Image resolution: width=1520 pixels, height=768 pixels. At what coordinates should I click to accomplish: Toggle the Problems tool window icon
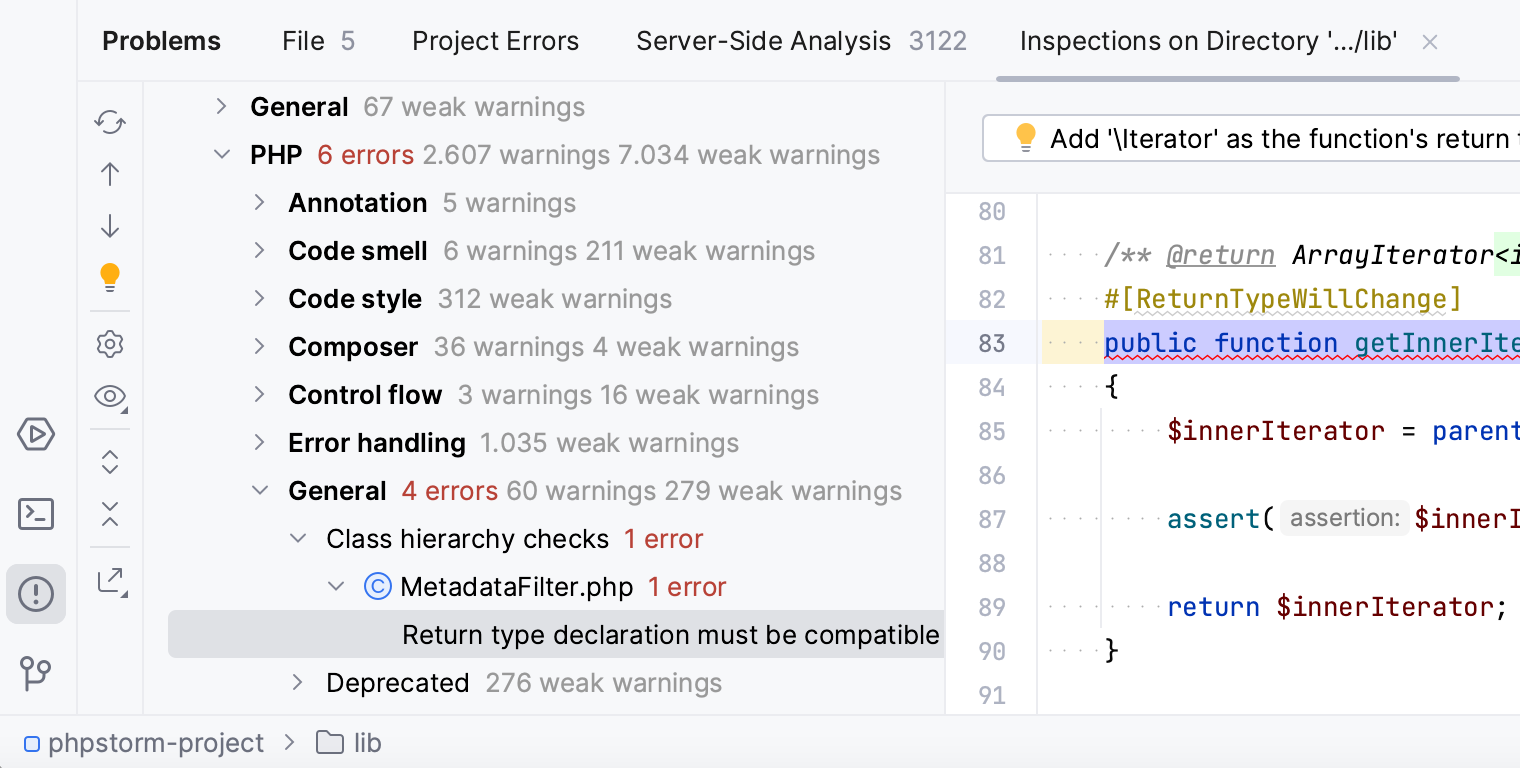(36, 593)
